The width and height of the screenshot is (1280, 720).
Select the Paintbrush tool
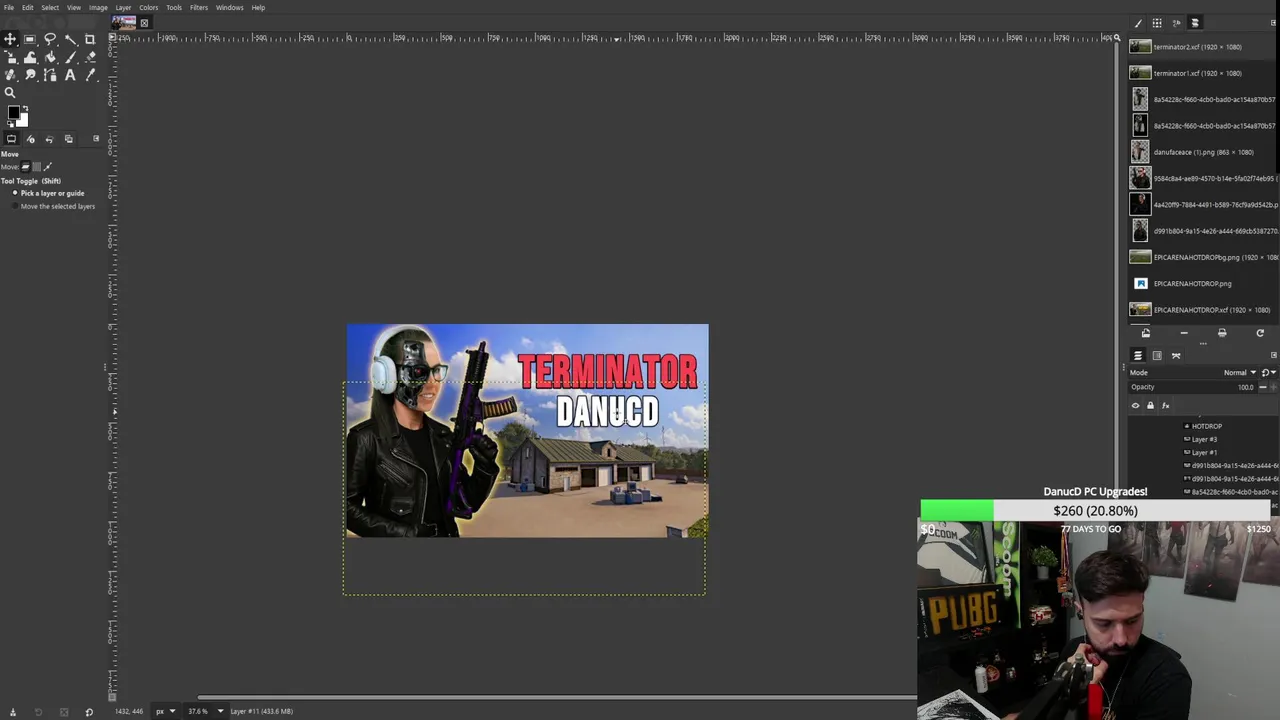point(70,57)
